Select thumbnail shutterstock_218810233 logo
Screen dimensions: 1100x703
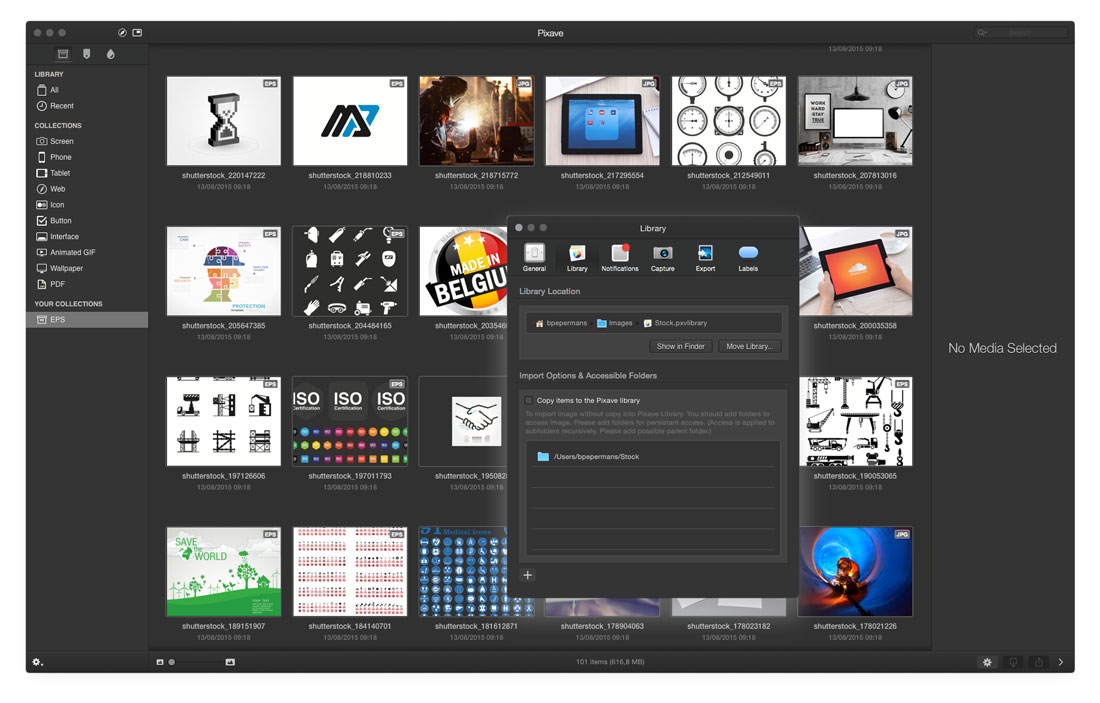click(350, 121)
